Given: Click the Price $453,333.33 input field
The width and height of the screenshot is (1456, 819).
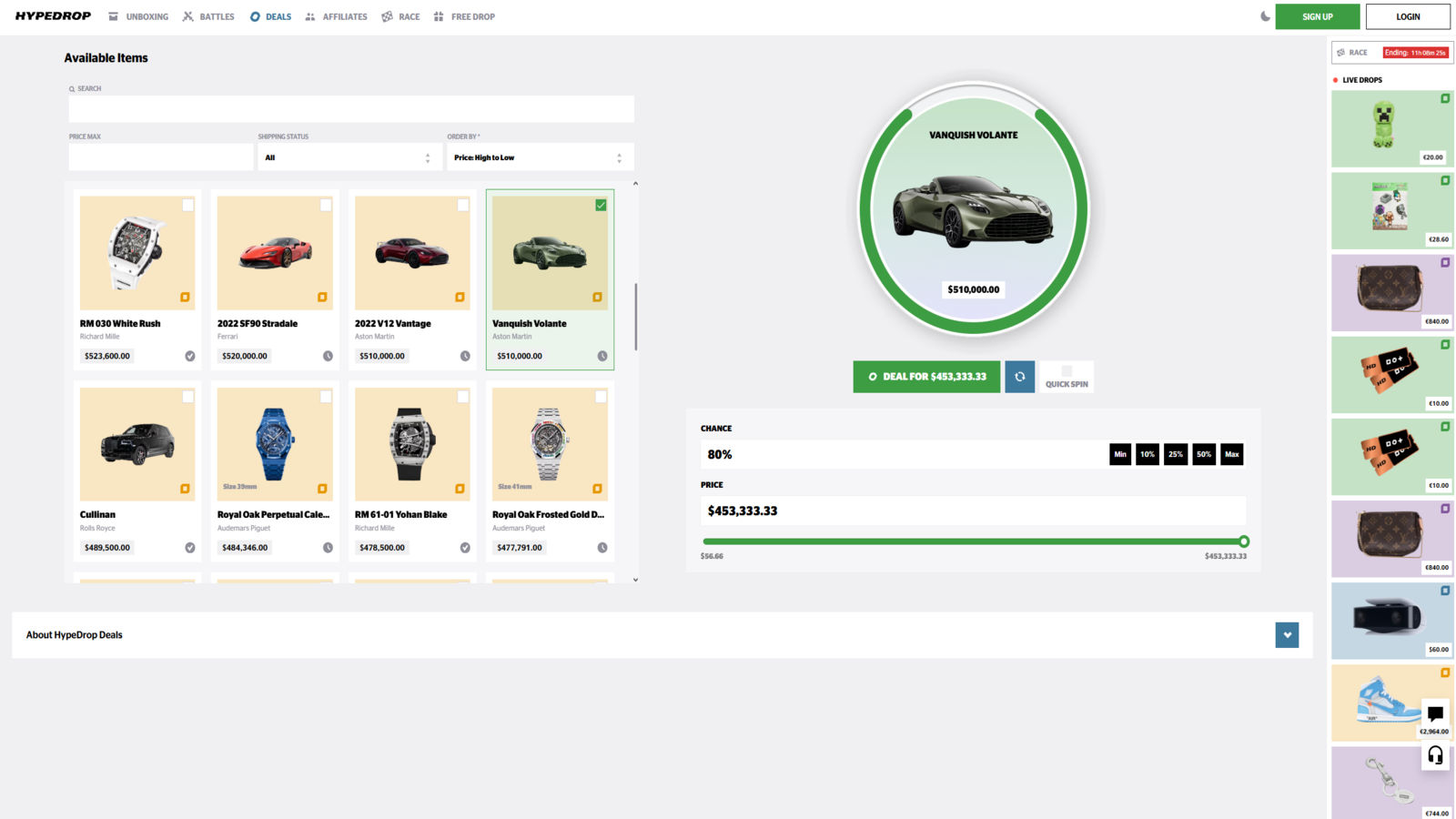Looking at the screenshot, I should 973,511.
